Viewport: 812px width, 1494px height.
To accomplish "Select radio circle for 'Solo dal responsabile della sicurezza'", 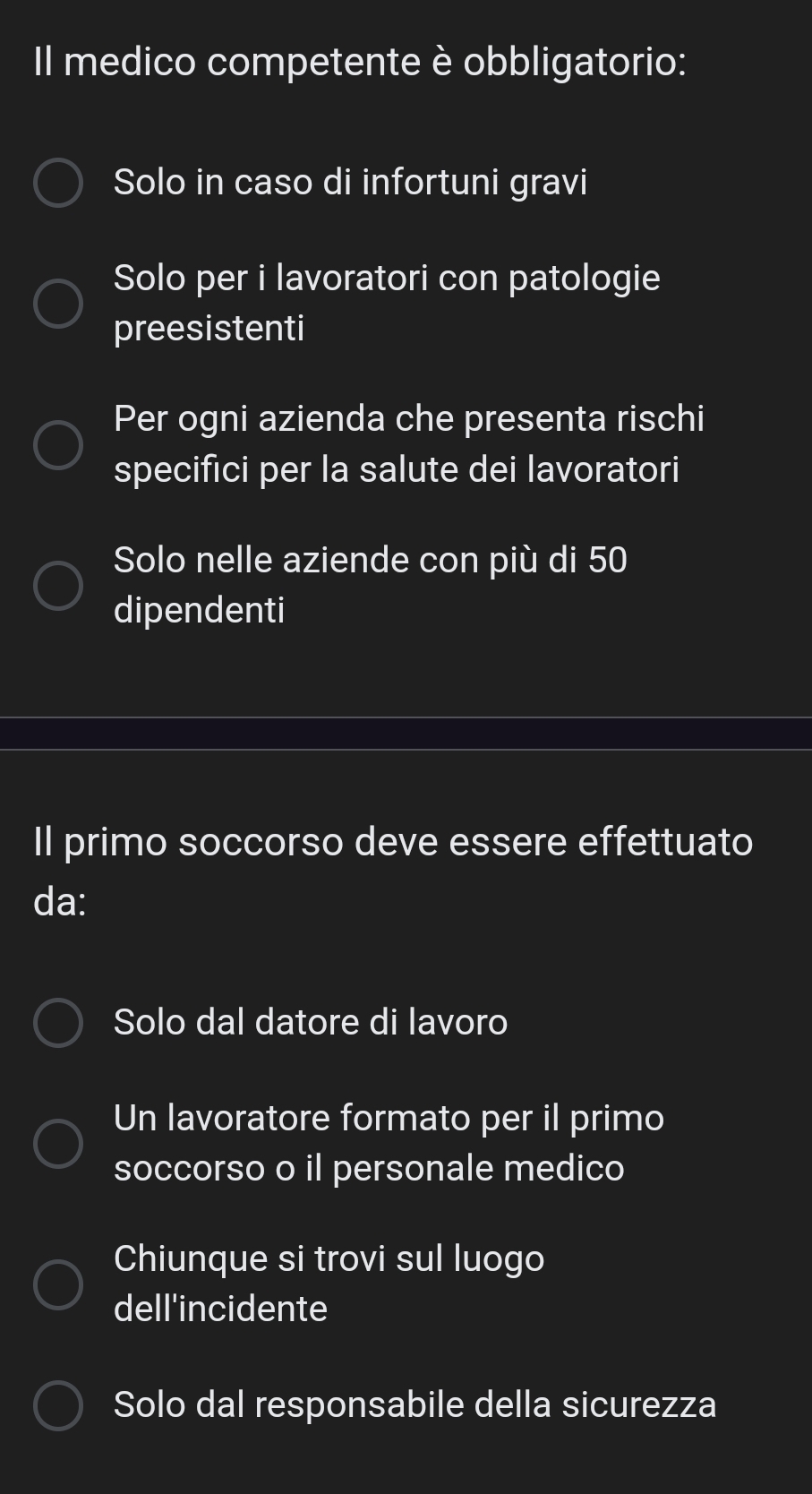I will tap(58, 1404).
